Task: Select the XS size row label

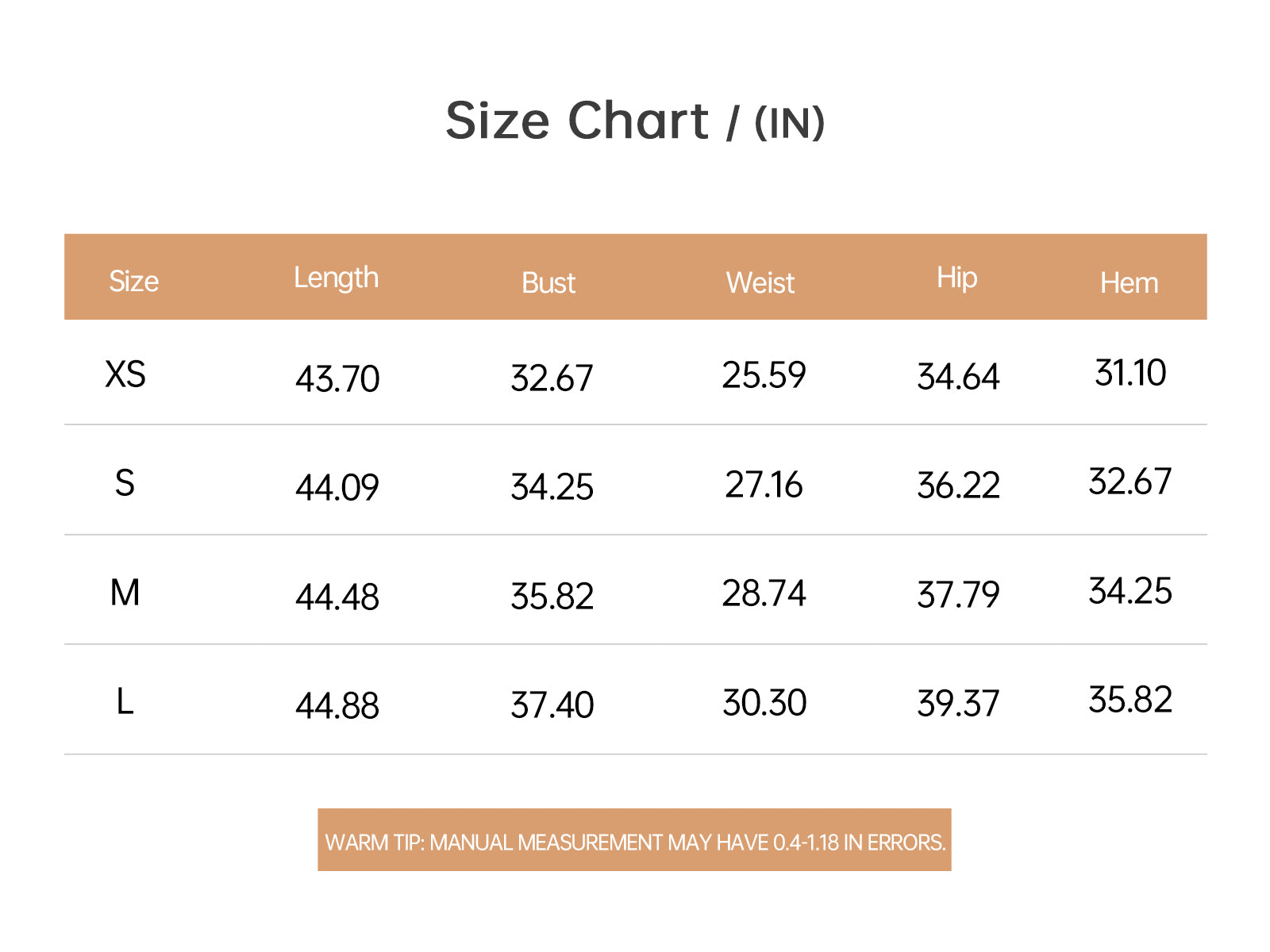Action: coord(125,374)
